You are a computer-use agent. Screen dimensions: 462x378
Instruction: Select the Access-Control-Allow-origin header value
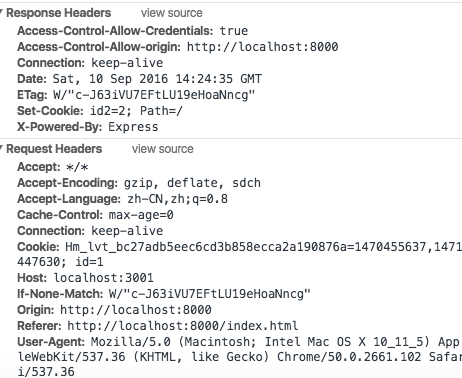point(262,47)
